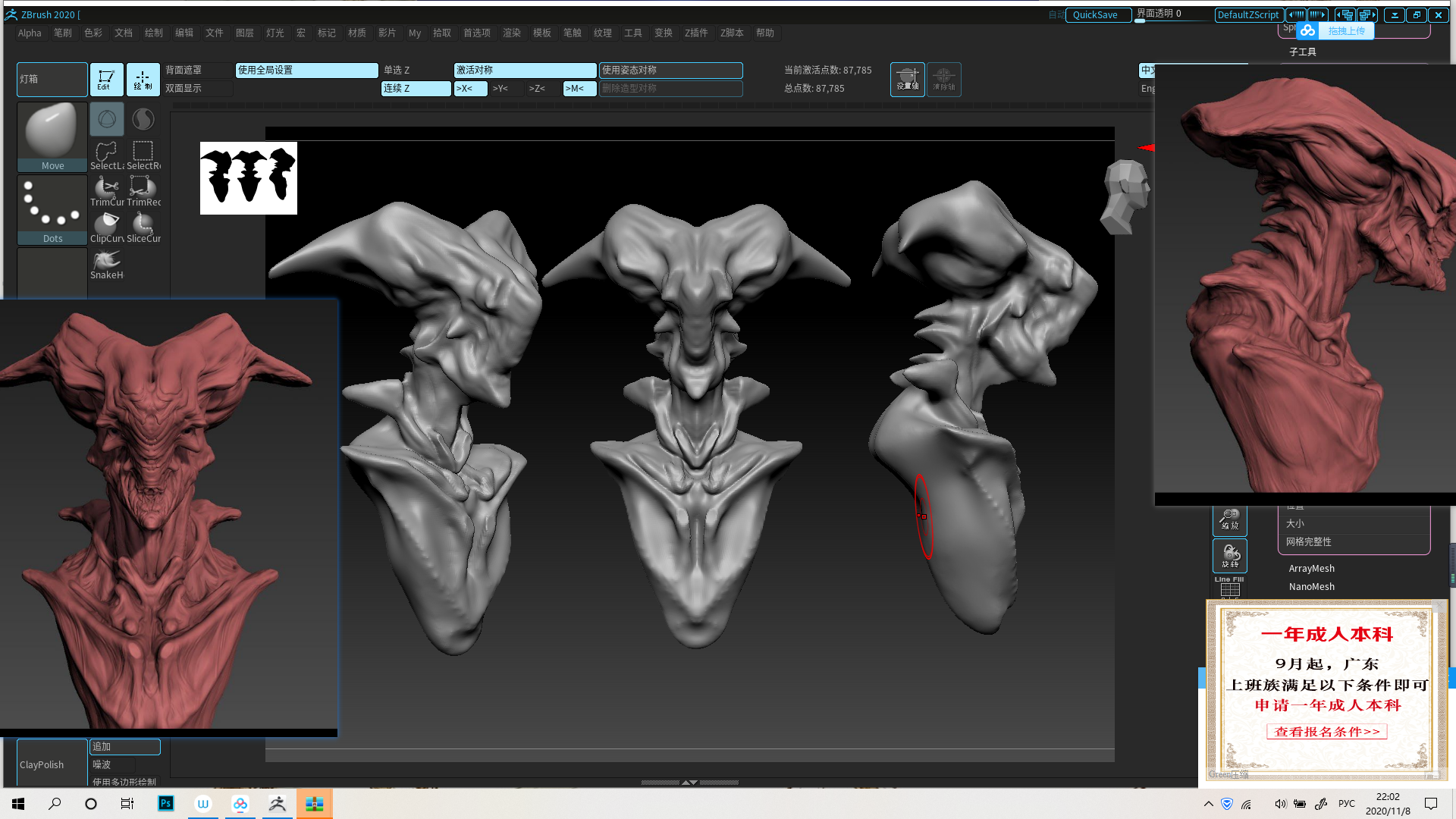
Task: Toggle Double-sided display (双面显示)
Action: tap(198, 88)
